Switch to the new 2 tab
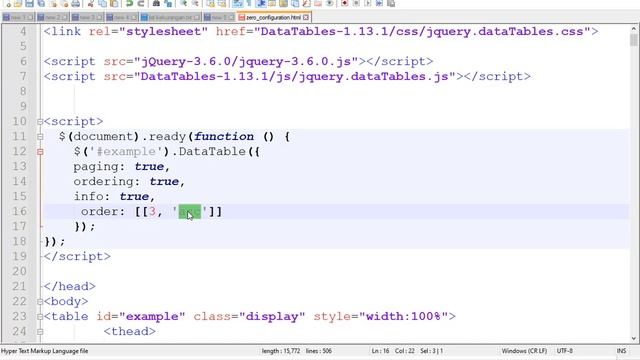 53,18
